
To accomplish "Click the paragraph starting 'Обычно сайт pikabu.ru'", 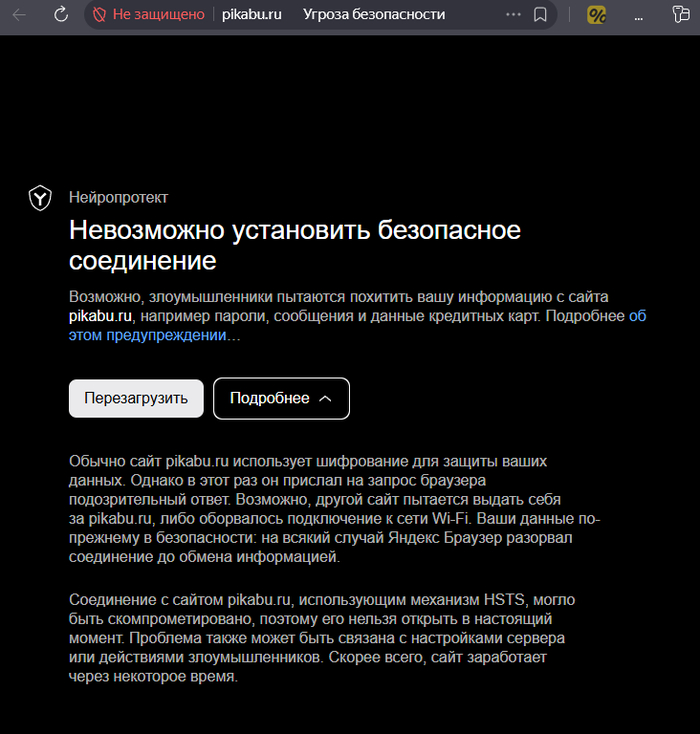I will tap(330, 509).
